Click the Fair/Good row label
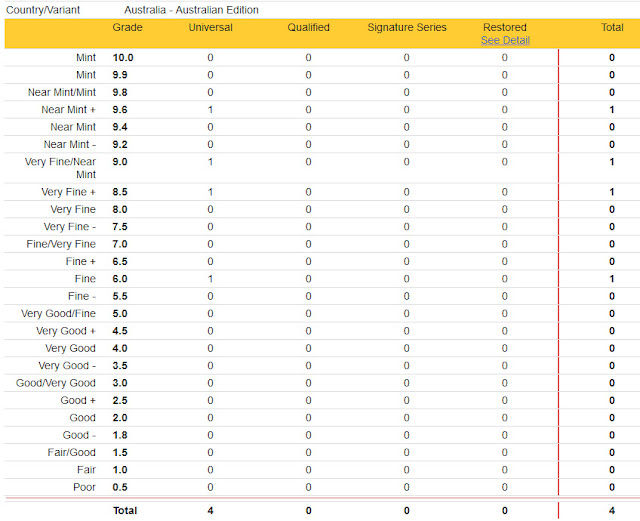Image resolution: width=640 pixels, height=521 pixels. point(71,452)
